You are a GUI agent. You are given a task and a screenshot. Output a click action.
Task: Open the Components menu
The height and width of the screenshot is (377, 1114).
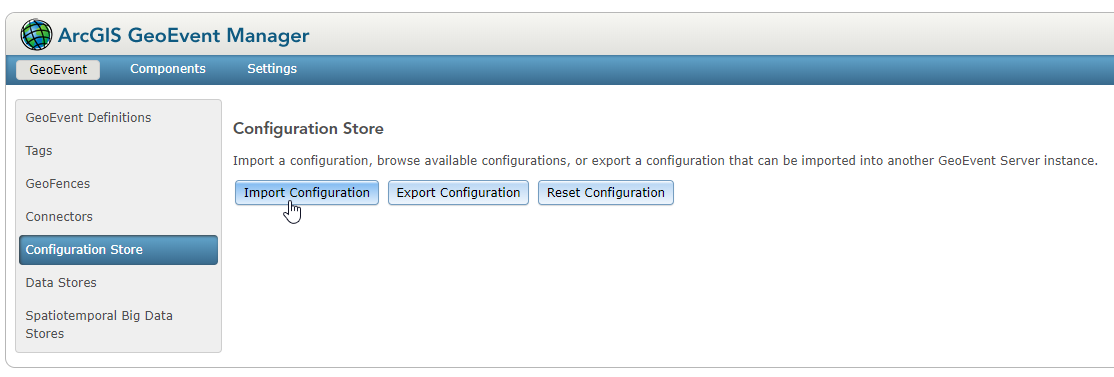point(168,69)
